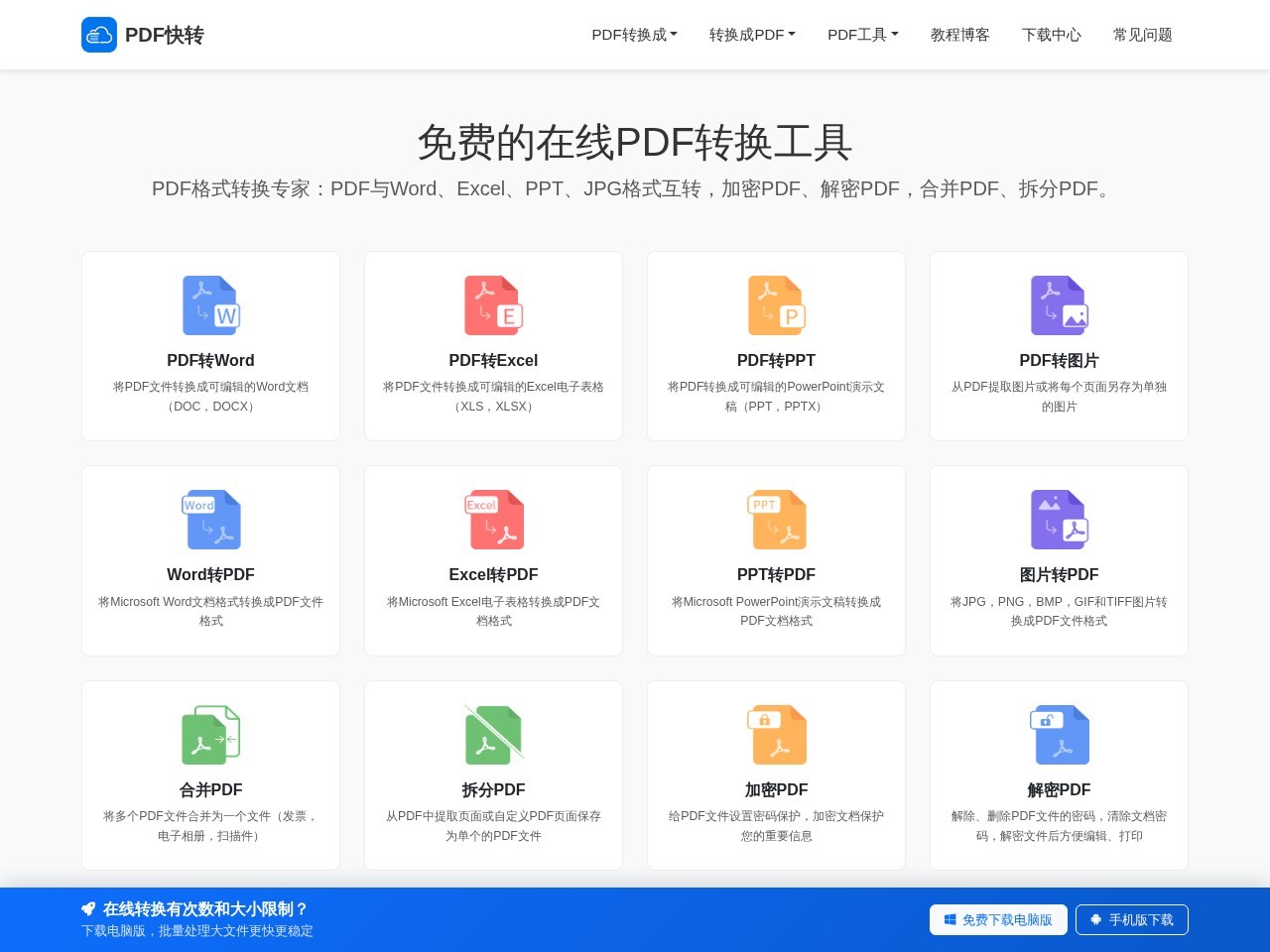Expand the PDF工具 dropdown menu
Image resolution: width=1270 pixels, height=952 pixels.
(863, 35)
